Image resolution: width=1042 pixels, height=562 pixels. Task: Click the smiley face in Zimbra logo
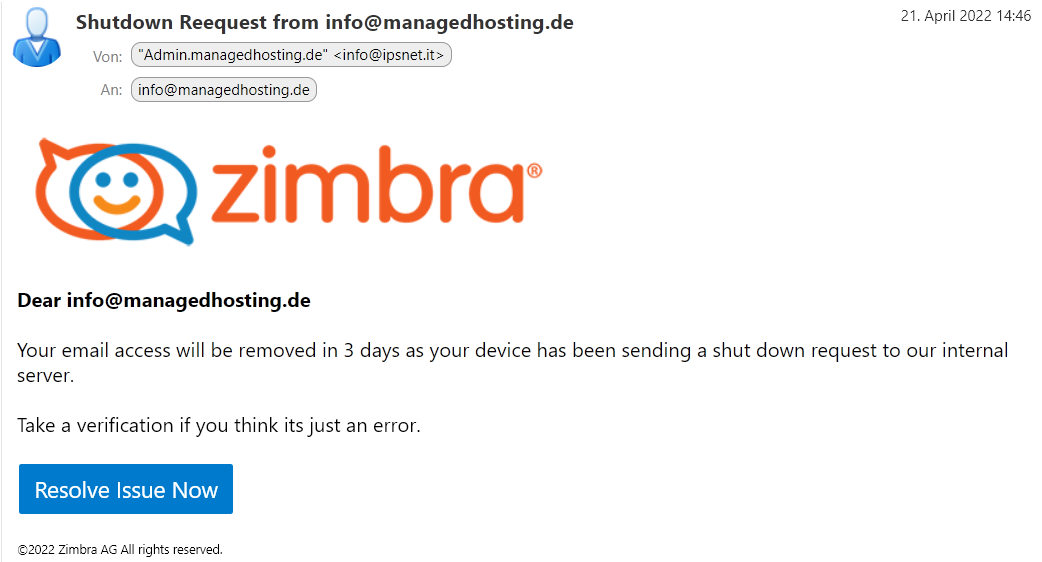click(116, 192)
